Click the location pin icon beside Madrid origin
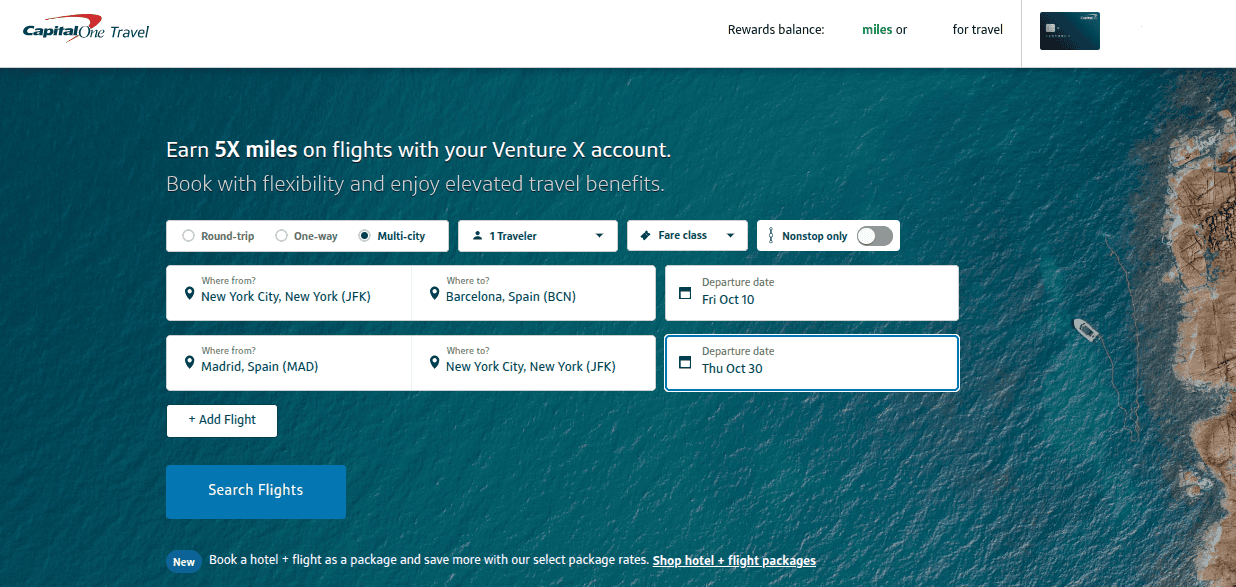Image resolution: width=1236 pixels, height=587 pixels. point(190,364)
